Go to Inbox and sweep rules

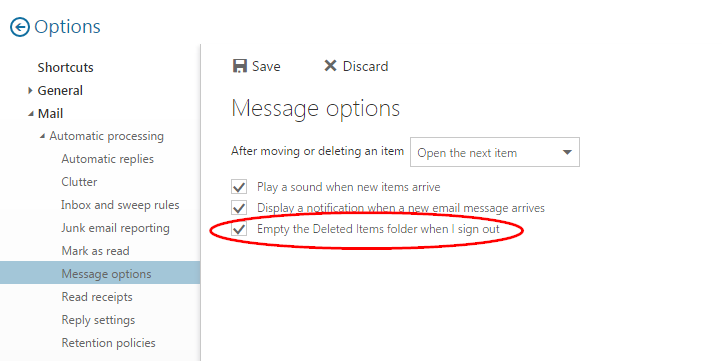point(120,205)
